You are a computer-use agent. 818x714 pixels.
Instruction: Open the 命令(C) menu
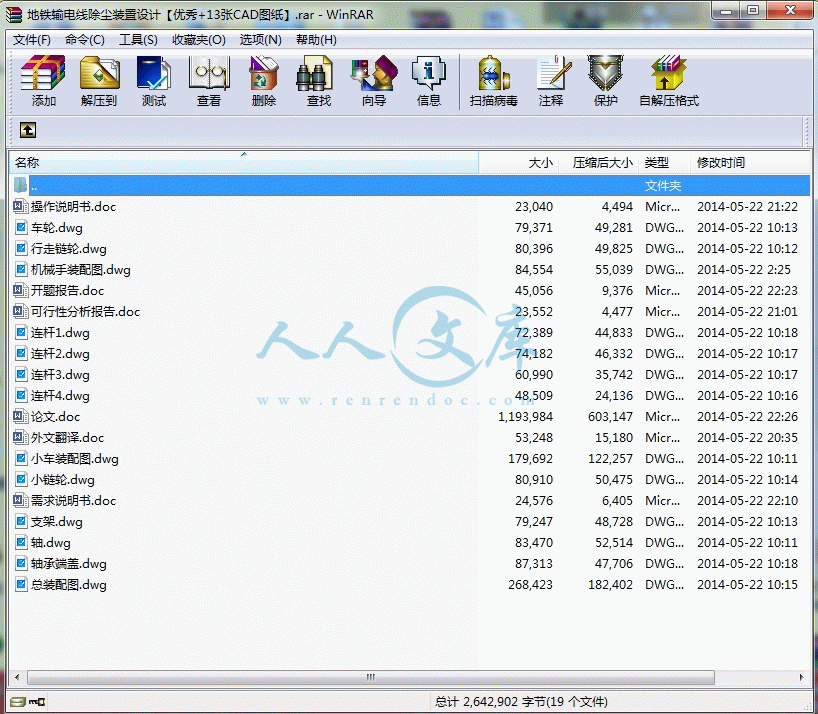coord(85,40)
